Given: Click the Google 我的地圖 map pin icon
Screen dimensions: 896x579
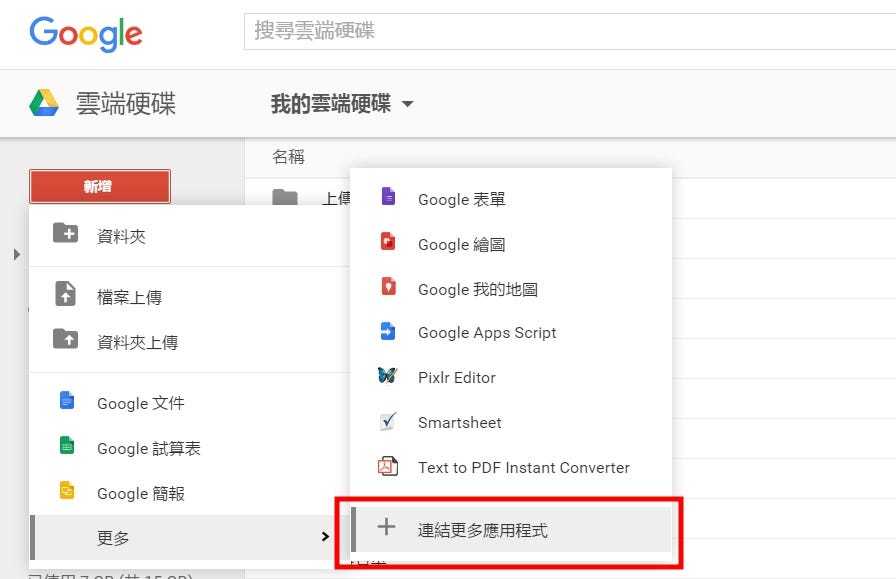Looking at the screenshot, I should point(388,286).
